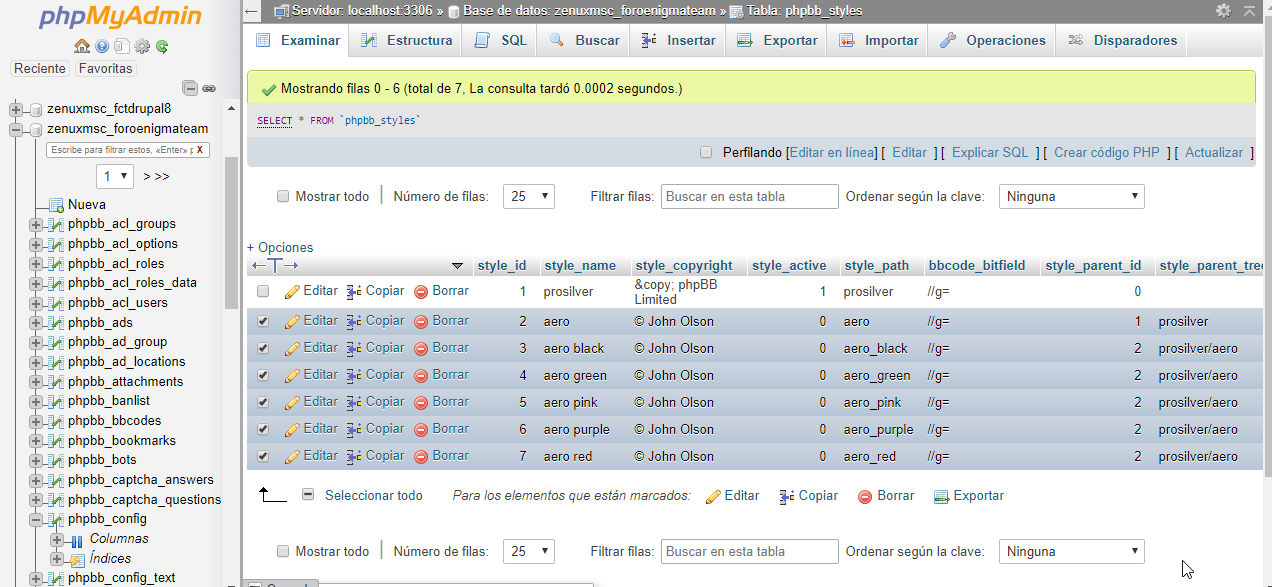Click red Borrar icon for aero pink row
This screenshot has width=1272, height=587.
(x=421, y=402)
